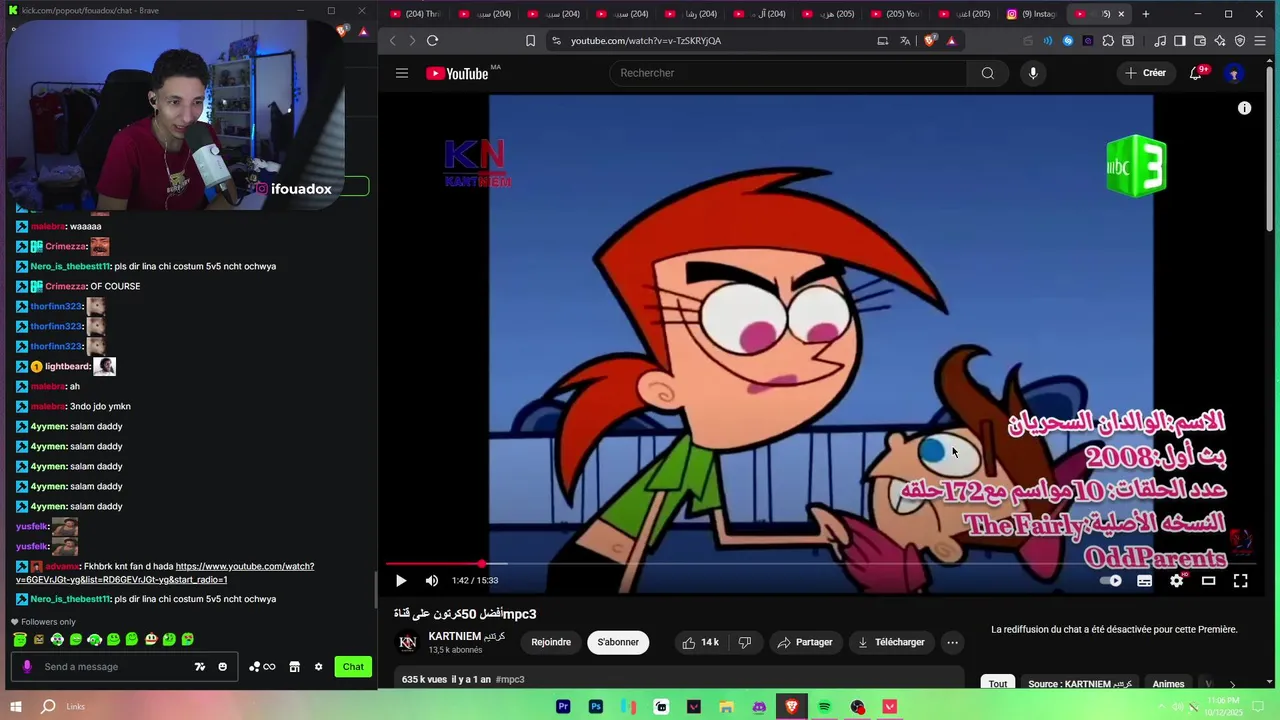Enter fullscreen video mode
This screenshot has height=720, width=1280.
tap(1240, 580)
